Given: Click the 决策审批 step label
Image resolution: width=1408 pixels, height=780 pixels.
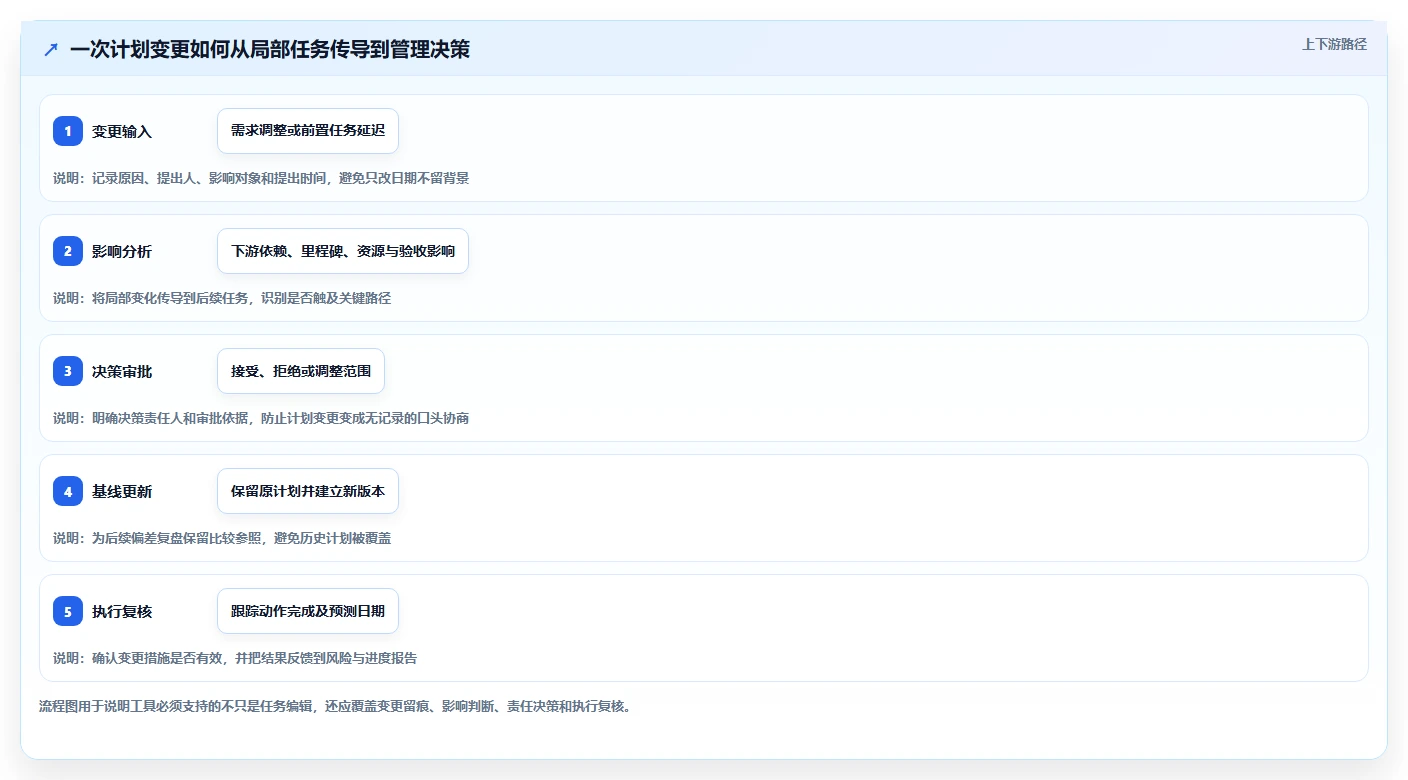Looking at the screenshot, I should (x=122, y=372).
